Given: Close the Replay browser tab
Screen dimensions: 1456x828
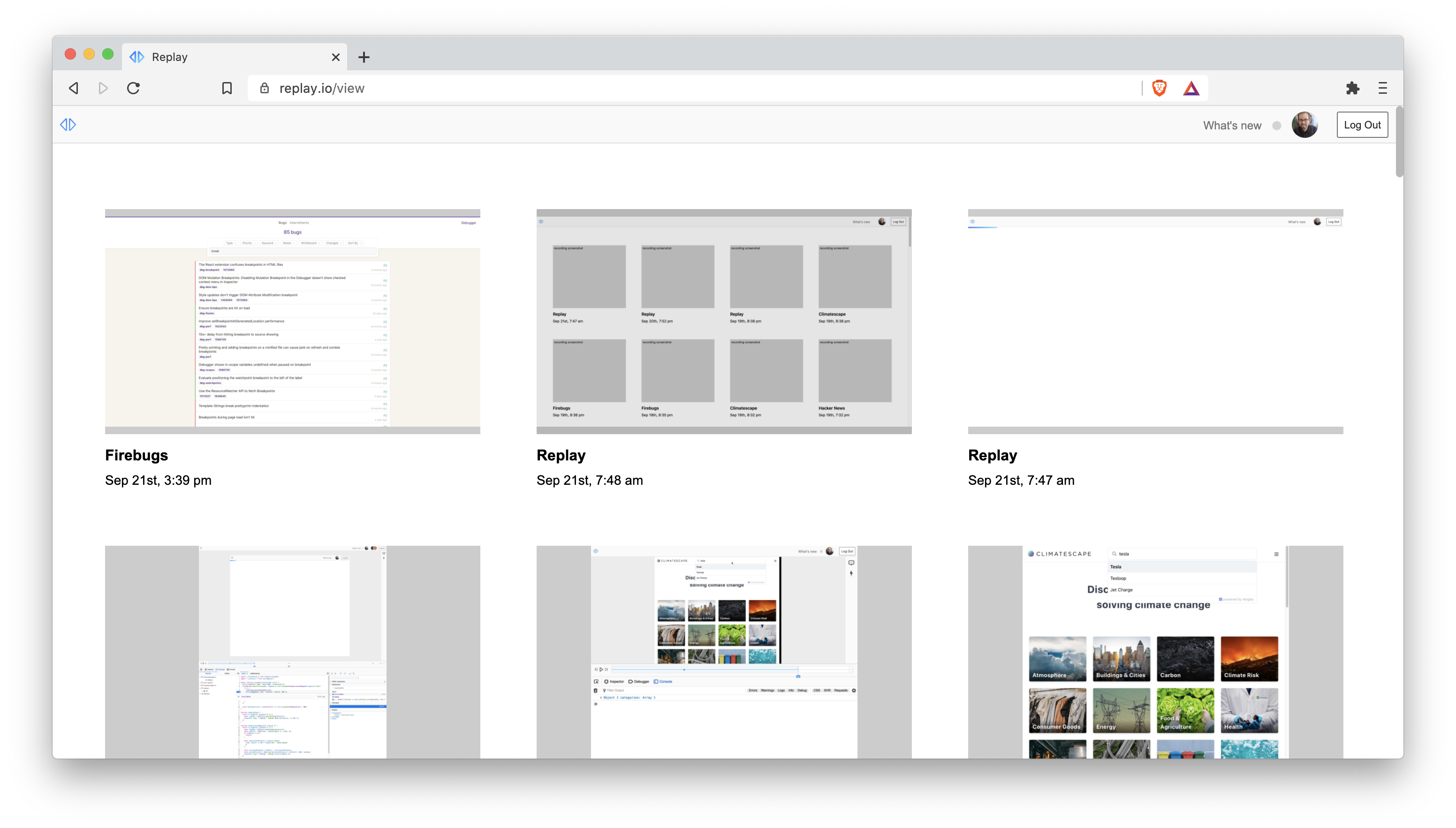Looking at the screenshot, I should pos(335,57).
